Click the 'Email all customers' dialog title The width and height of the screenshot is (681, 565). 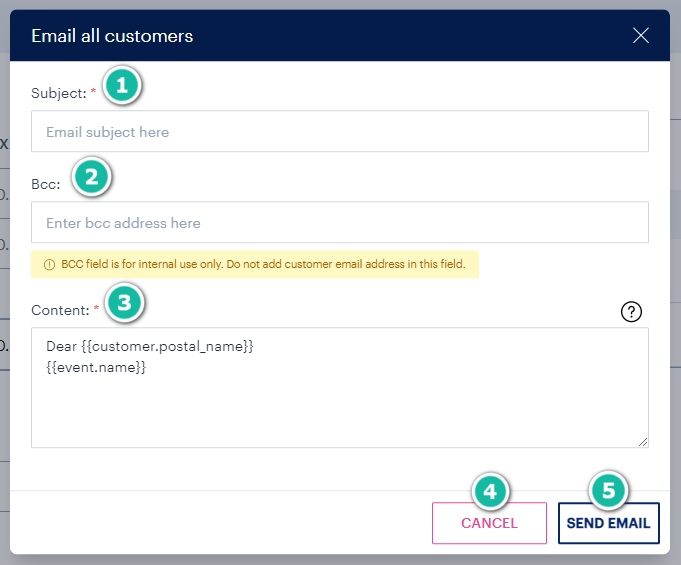112,36
